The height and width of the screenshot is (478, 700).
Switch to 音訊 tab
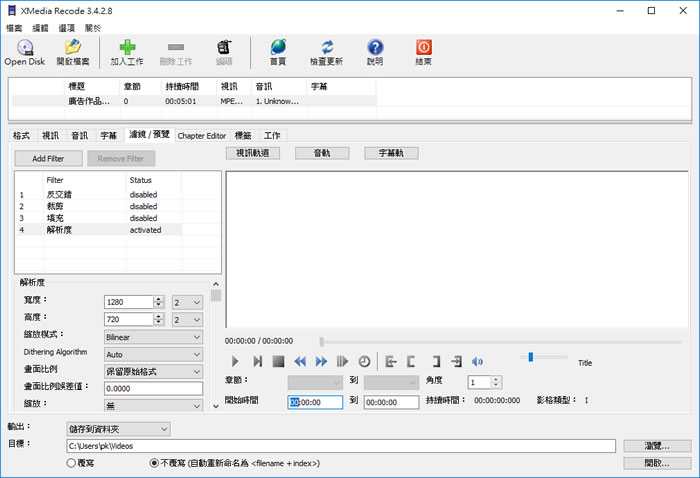(79, 136)
